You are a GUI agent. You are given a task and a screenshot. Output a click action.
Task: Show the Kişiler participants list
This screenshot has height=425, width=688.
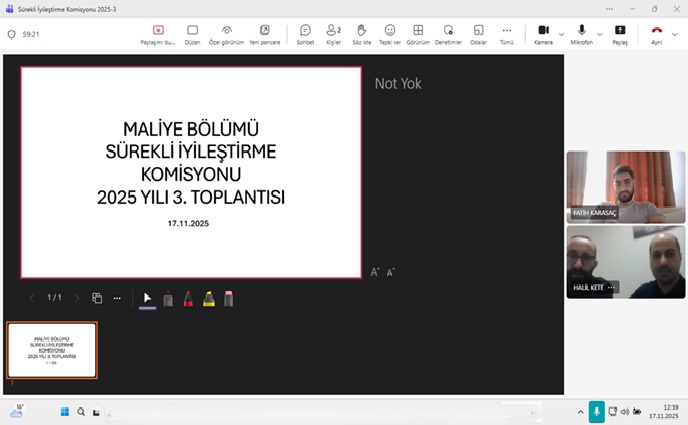pyautogui.click(x=334, y=33)
